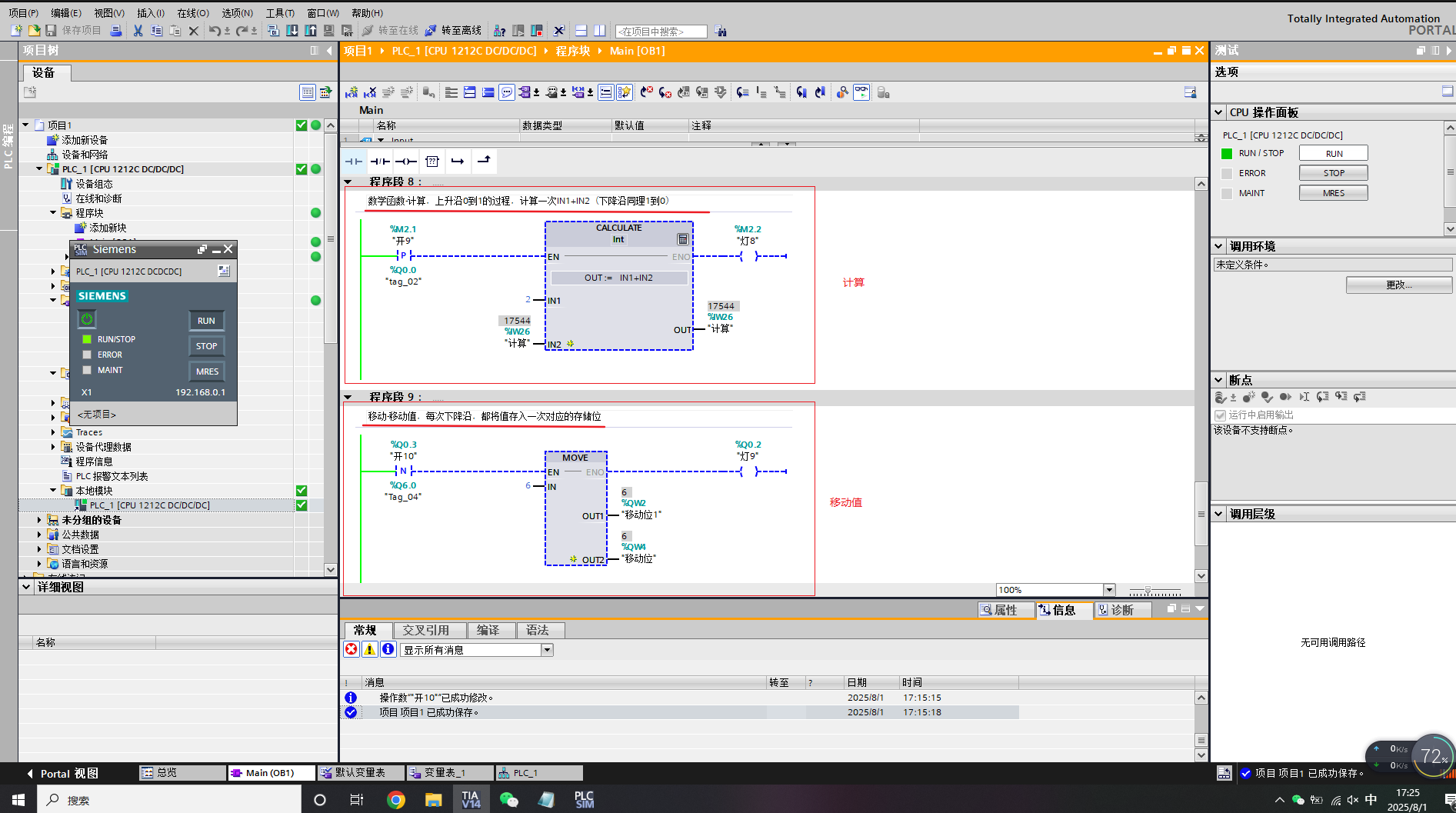
Task: Open the 显示所有消息 dropdown
Action: pyautogui.click(x=547, y=650)
